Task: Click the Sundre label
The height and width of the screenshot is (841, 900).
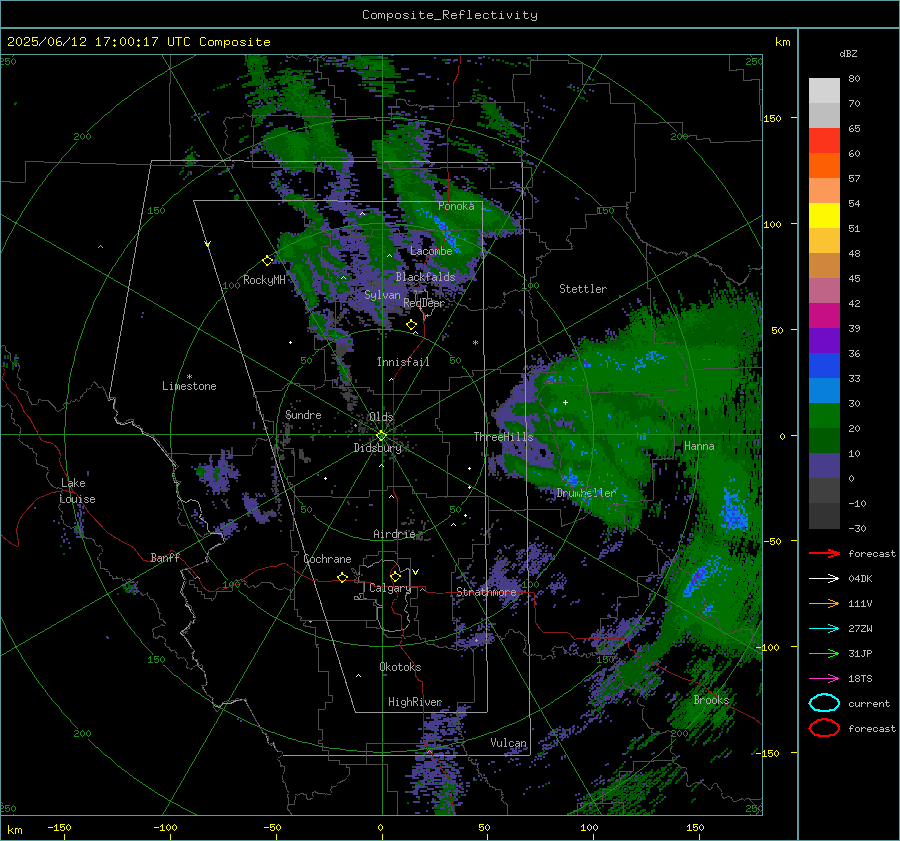Action: (x=303, y=414)
